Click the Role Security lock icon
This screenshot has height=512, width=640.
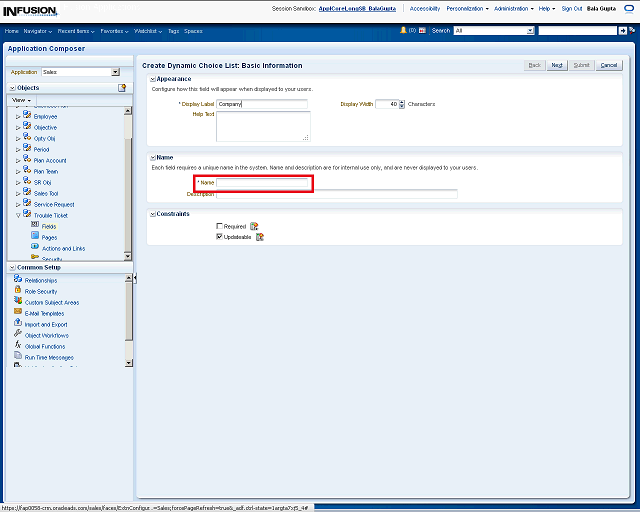coord(18,291)
